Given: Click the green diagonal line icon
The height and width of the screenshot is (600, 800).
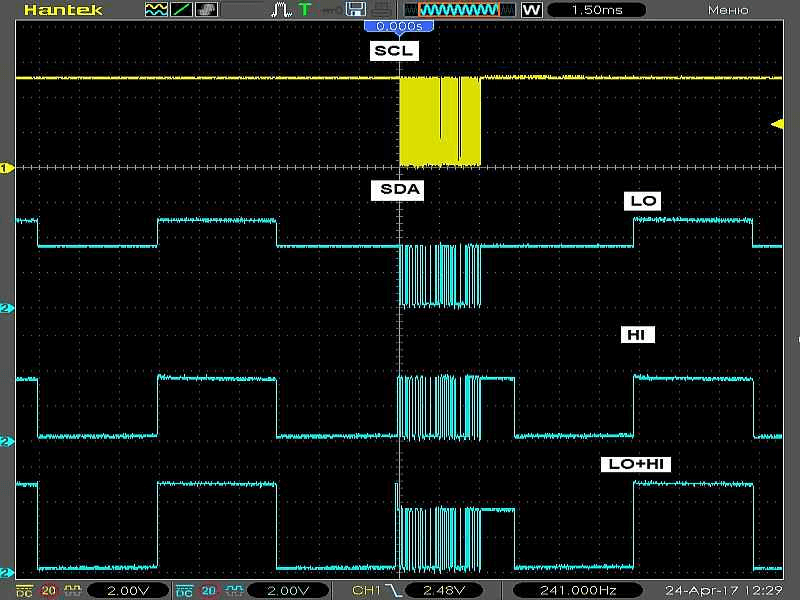Looking at the screenshot, I should [x=181, y=10].
